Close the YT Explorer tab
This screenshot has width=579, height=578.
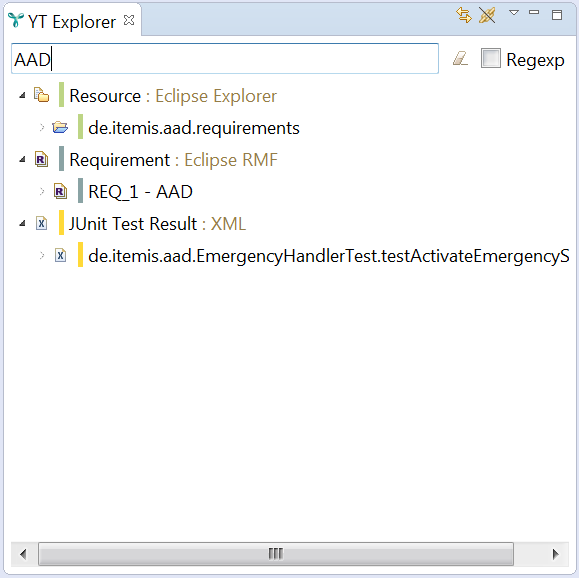pos(129,20)
